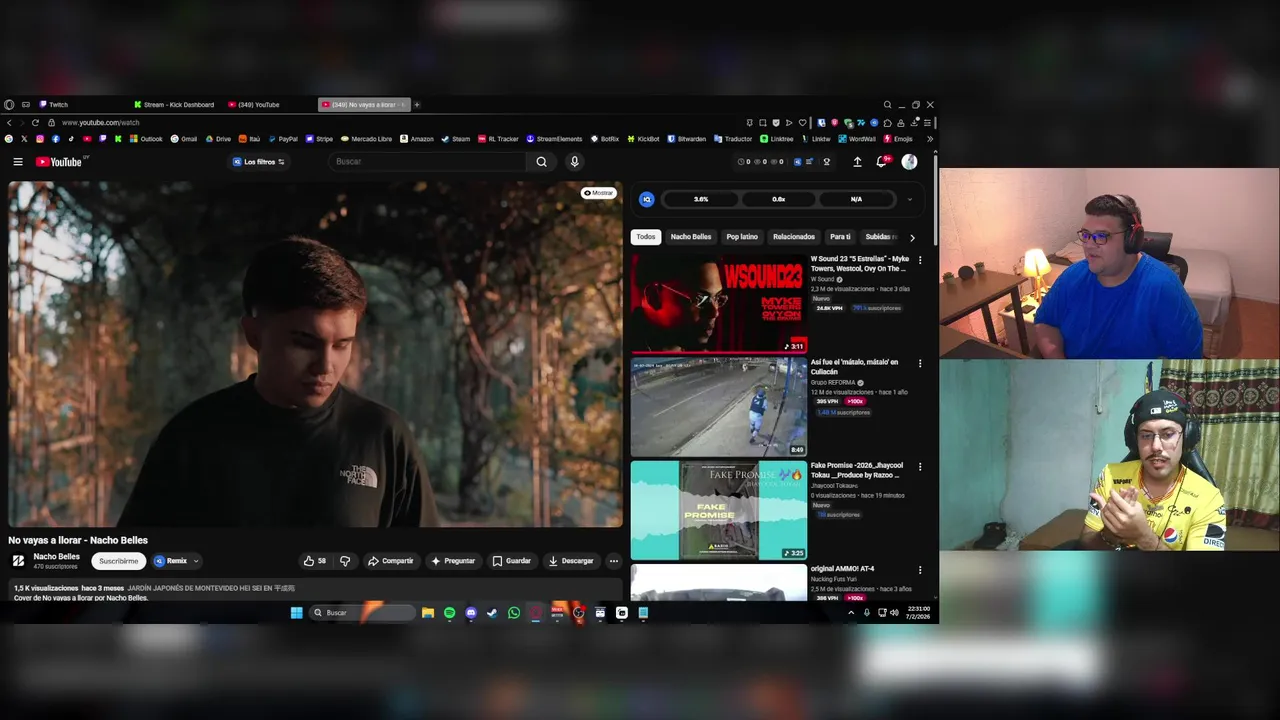Open more actions three-dot menu under video
The width and height of the screenshot is (1280, 720).
[614, 561]
